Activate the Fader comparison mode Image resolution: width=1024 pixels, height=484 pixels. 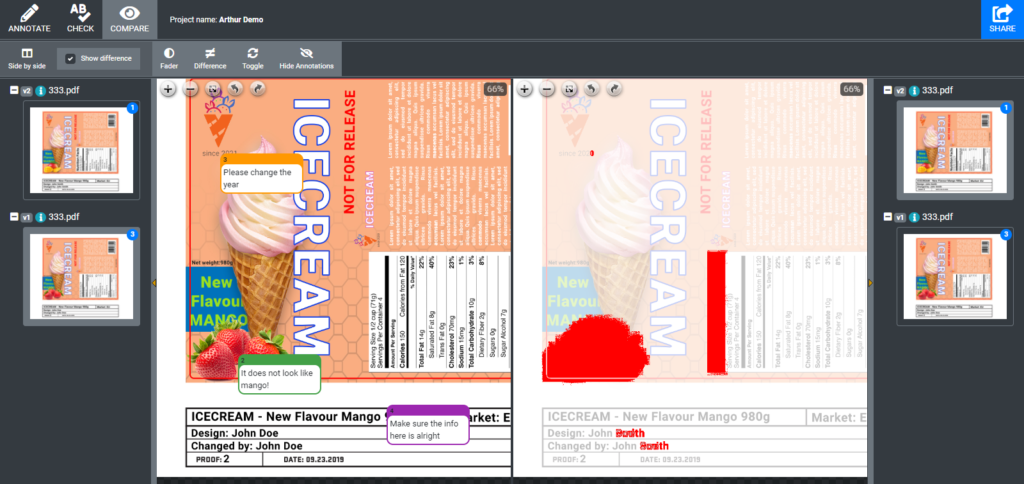(169, 59)
